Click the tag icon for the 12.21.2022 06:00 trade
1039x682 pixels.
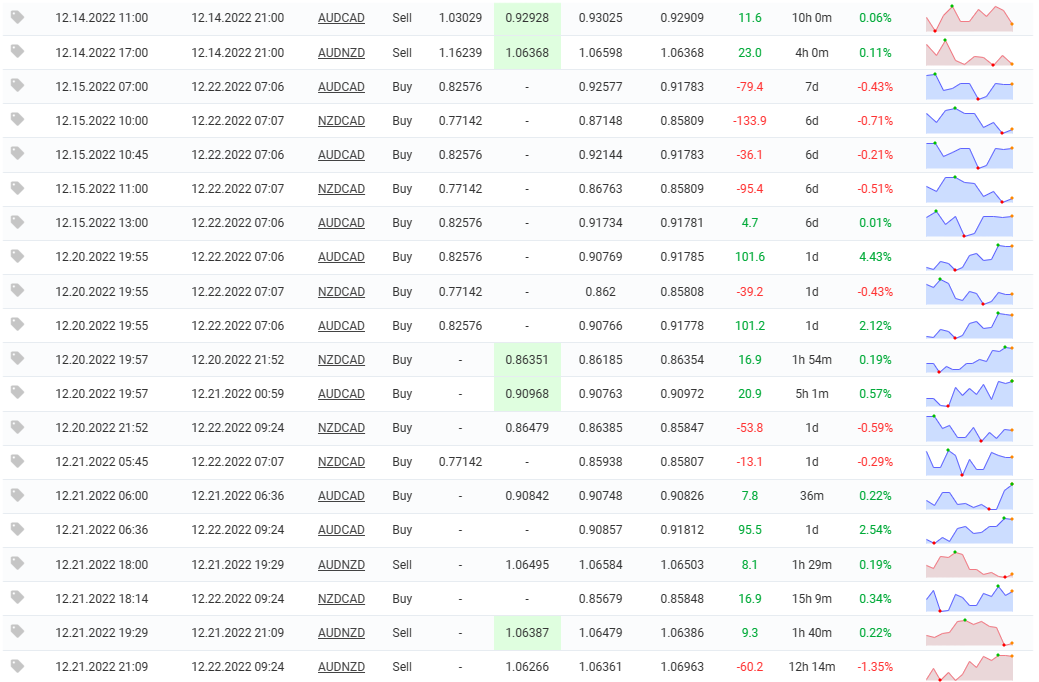coord(18,494)
